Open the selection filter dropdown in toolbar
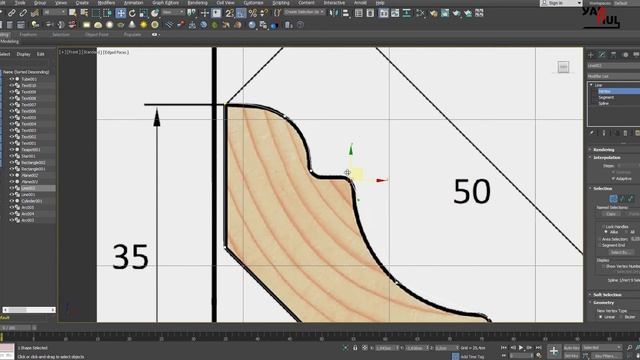The height and width of the screenshot is (360, 640). point(55,13)
